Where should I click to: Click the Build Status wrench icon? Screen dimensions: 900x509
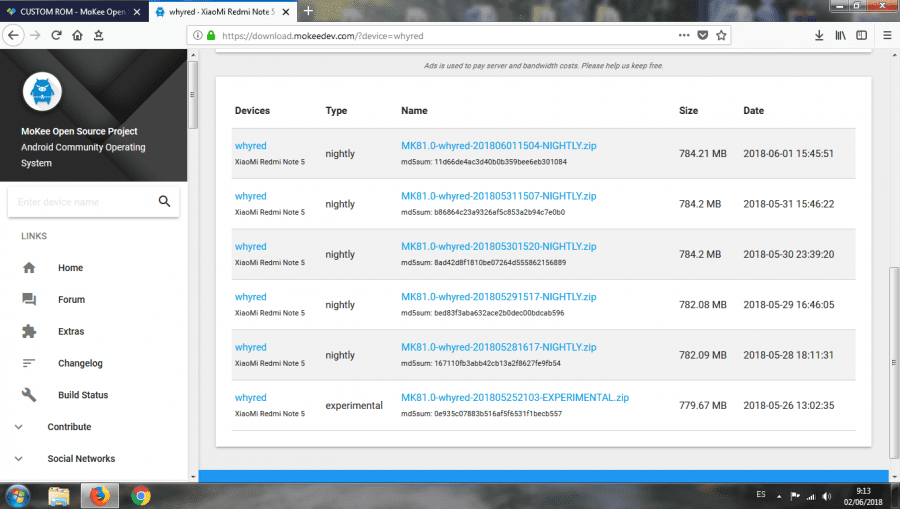pos(29,395)
